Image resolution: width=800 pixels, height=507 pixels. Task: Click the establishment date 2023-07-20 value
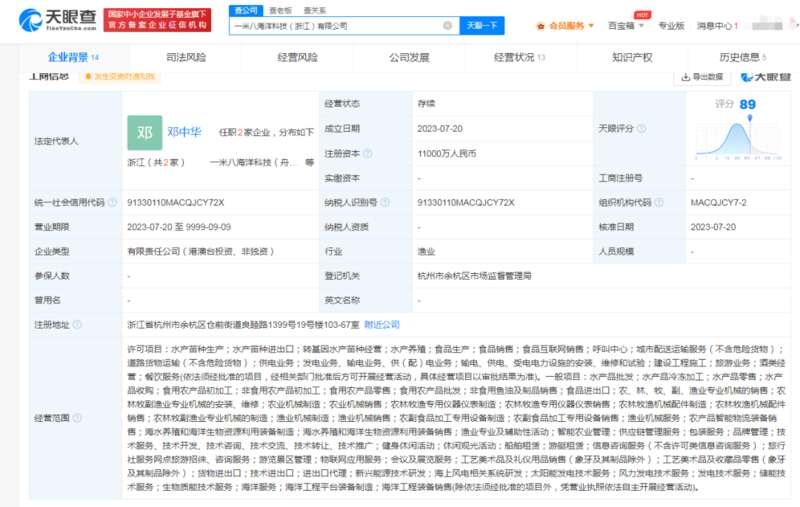(x=440, y=129)
